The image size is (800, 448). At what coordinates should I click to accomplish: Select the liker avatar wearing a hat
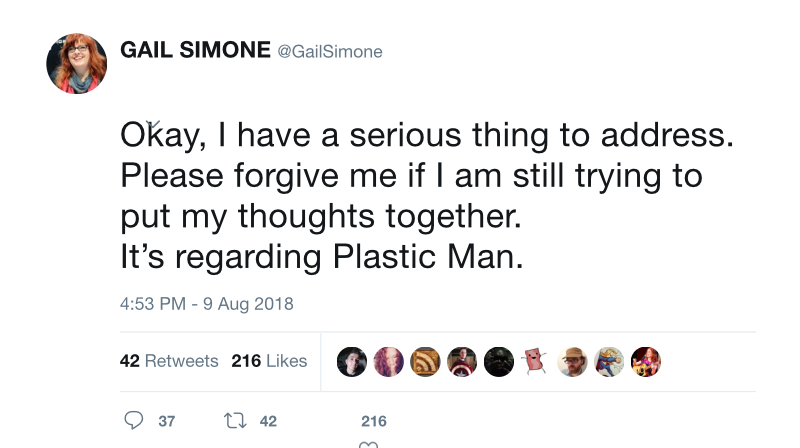pos(572,362)
